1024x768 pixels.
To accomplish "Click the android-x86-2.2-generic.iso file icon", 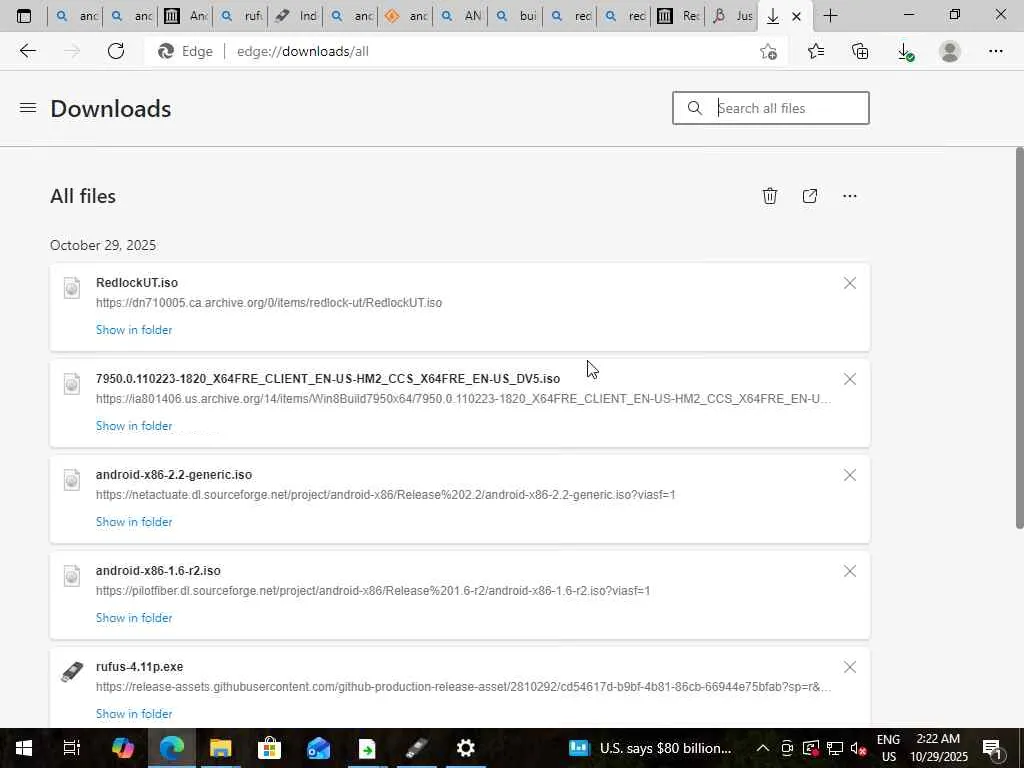I will (x=72, y=479).
